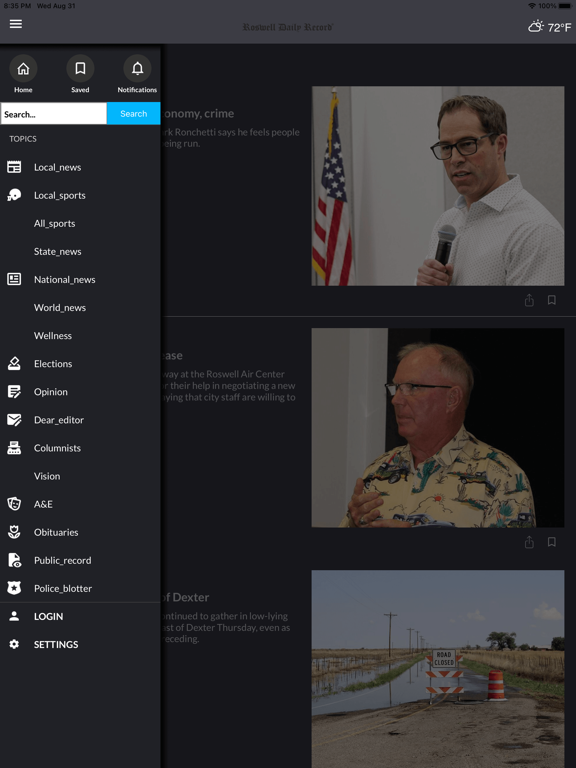Viewport: 576px width, 768px height.
Task: Open the Road Closed flooding photo
Action: pyautogui.click(x=438, y=669)
